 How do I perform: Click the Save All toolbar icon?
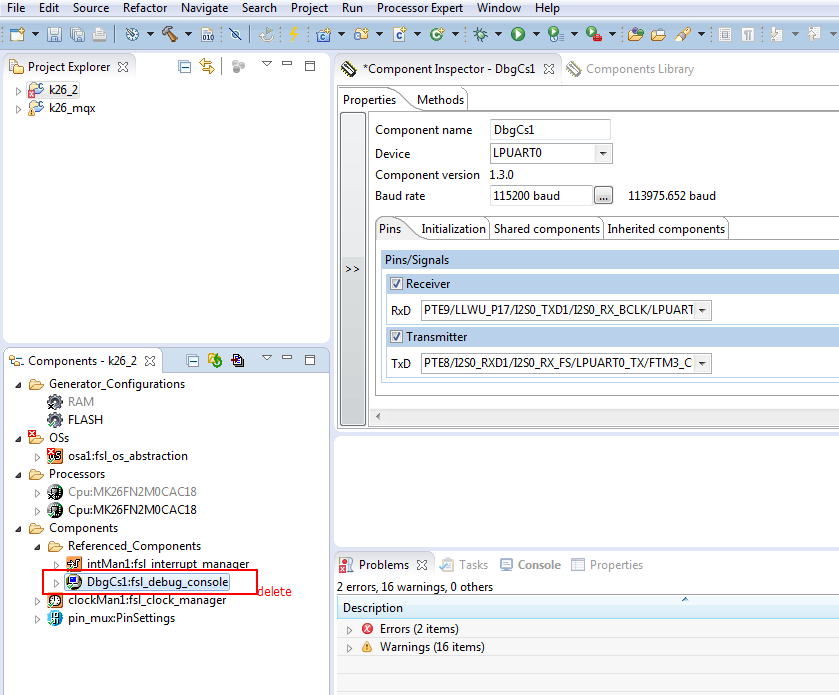[x=77, y=35]
